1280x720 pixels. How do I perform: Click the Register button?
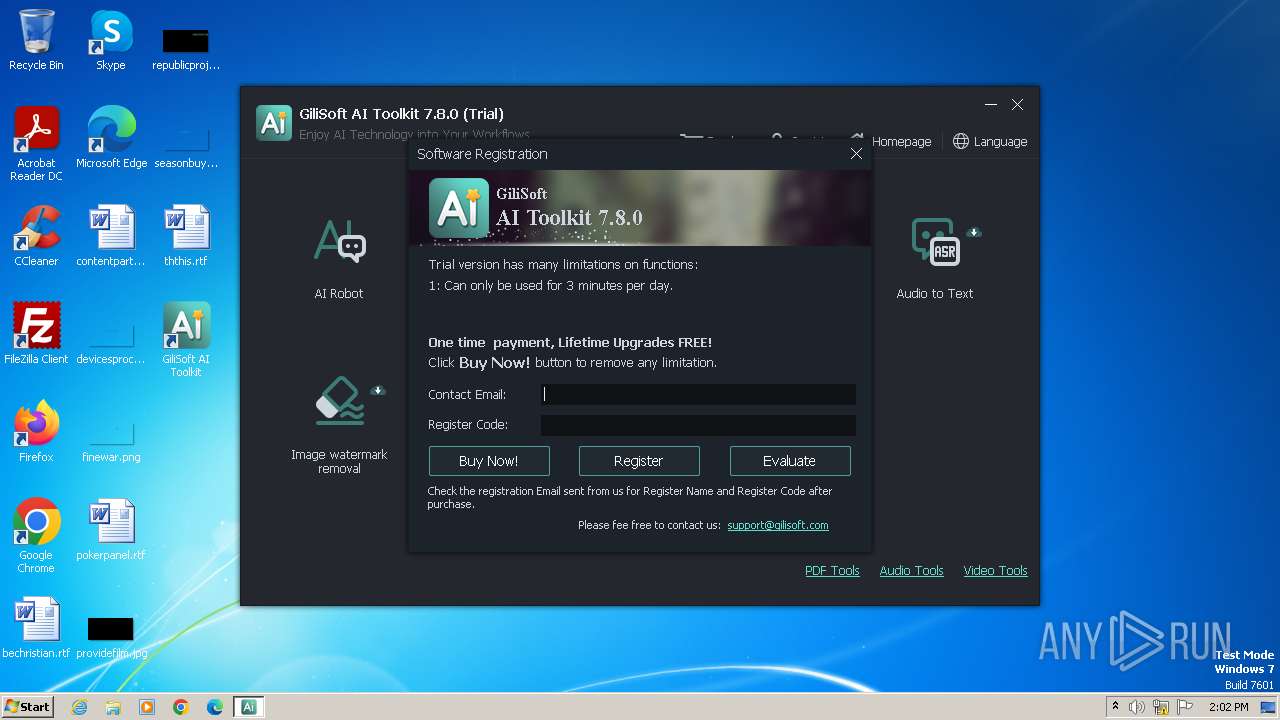[639, 461]
